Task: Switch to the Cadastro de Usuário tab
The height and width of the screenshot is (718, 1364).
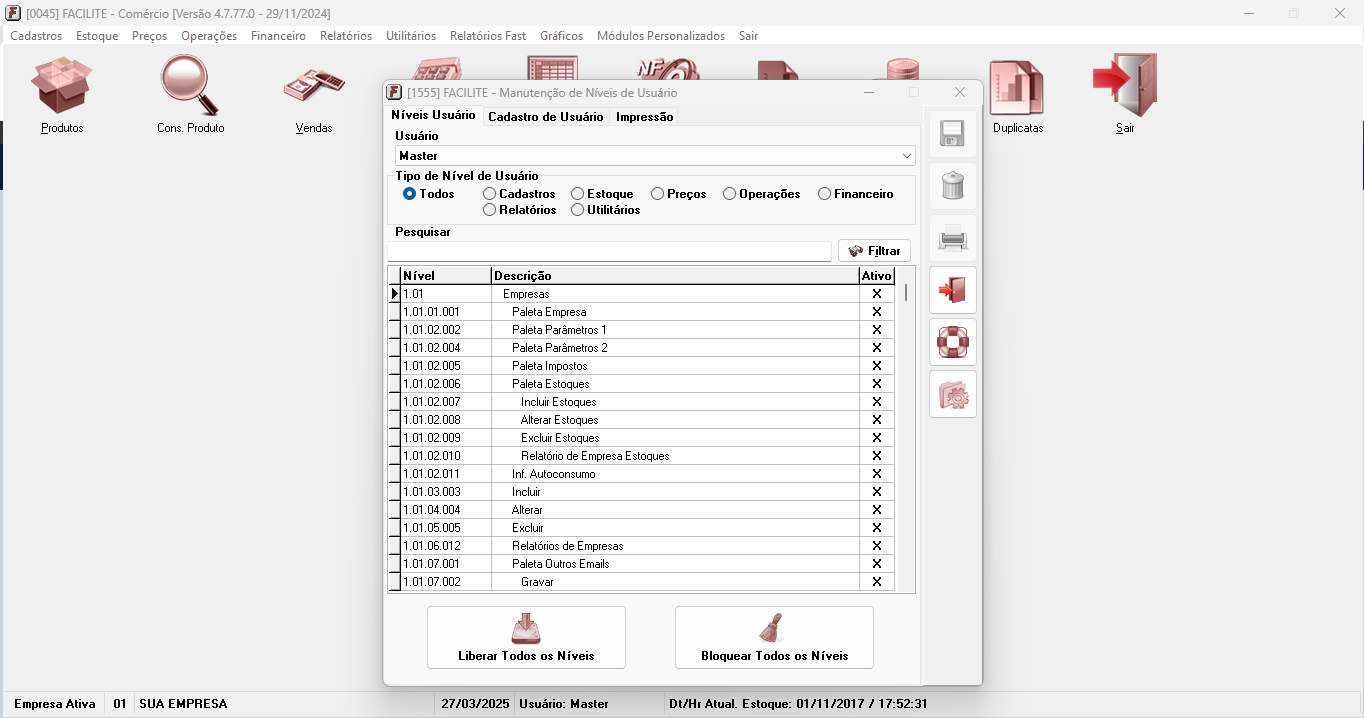Action: tap(546, 117)
